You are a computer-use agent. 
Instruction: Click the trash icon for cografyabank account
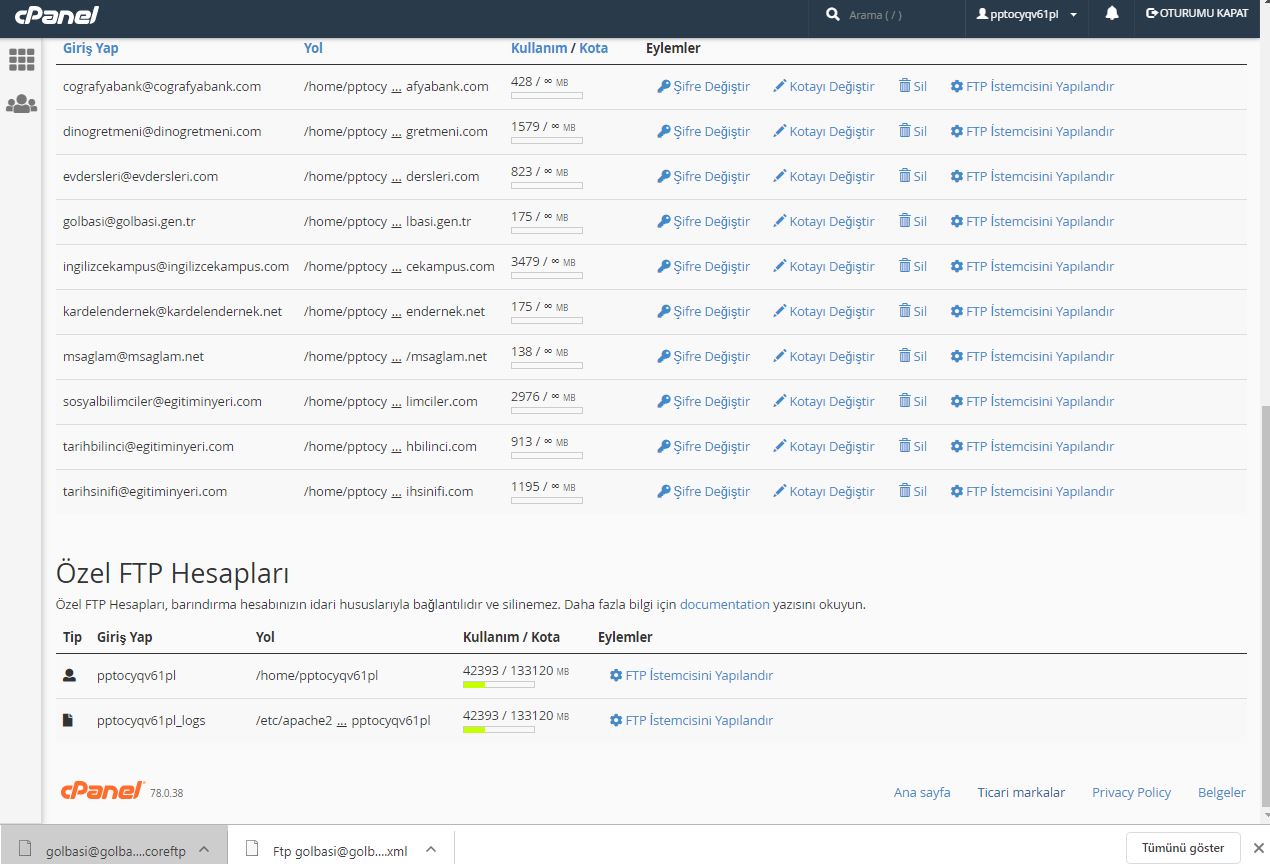pos(904,87)
